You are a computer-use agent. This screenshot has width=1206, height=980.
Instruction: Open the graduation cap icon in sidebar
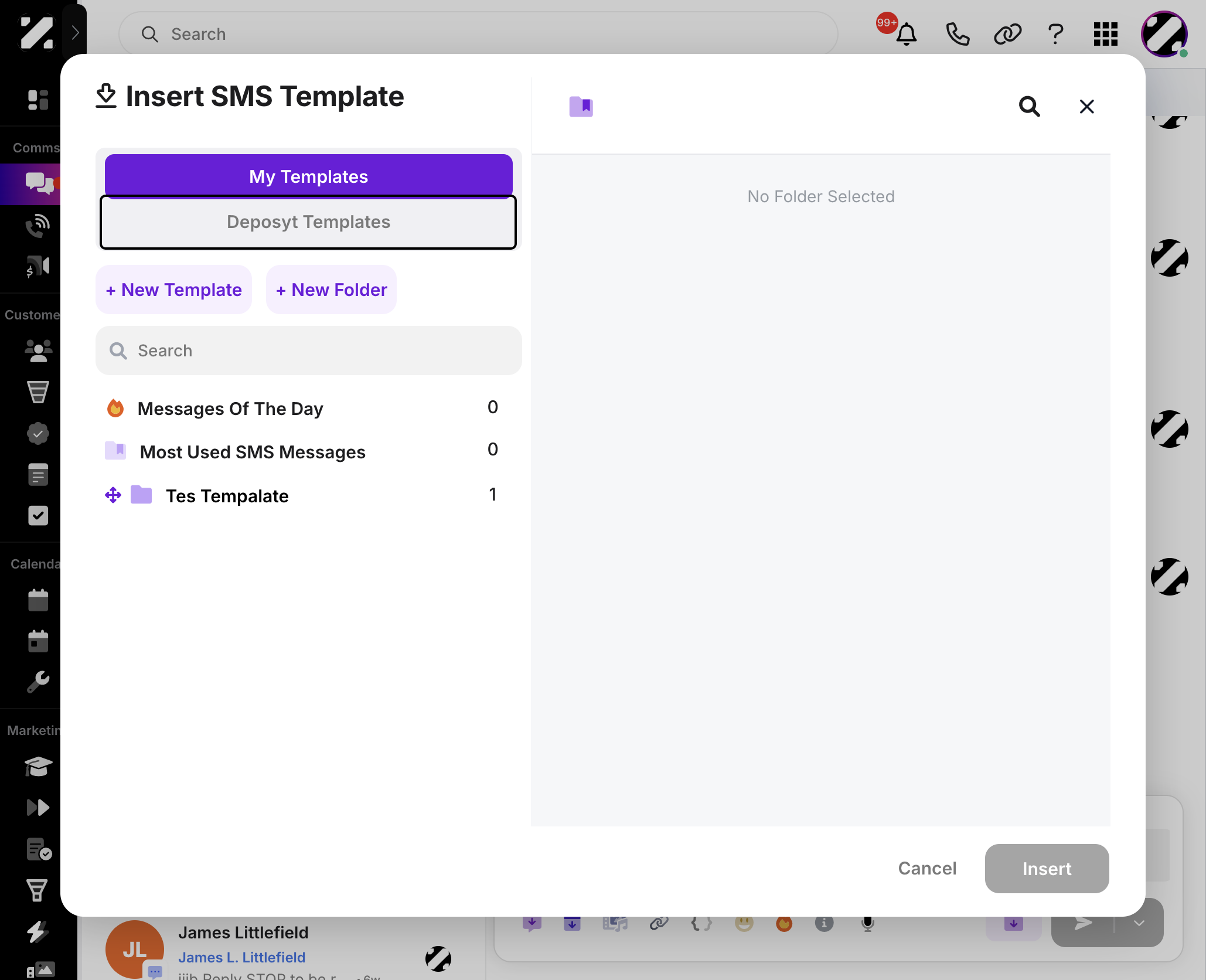point(38,765)
